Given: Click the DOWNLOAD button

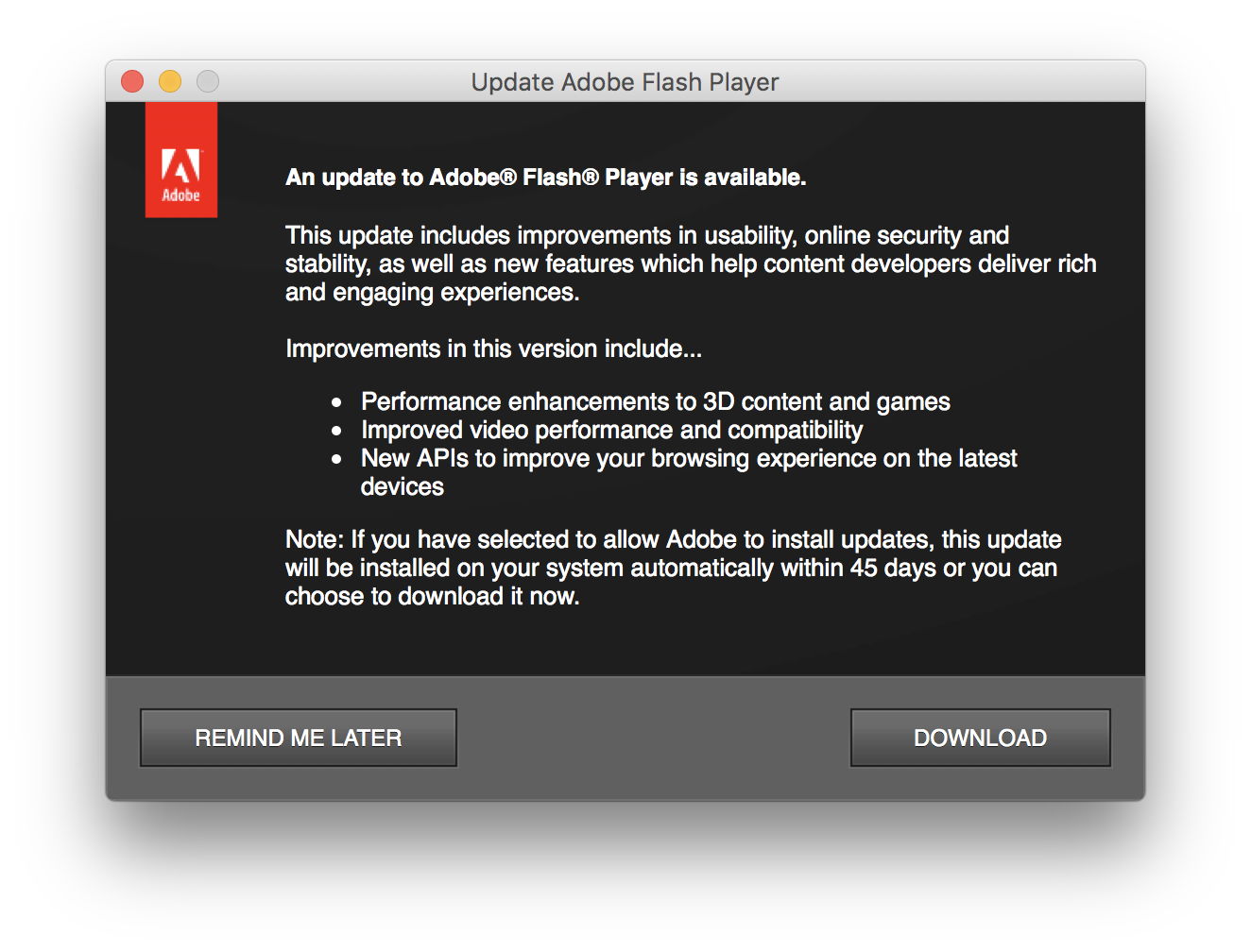Looking at the screenshot, I should click(980, 738).
